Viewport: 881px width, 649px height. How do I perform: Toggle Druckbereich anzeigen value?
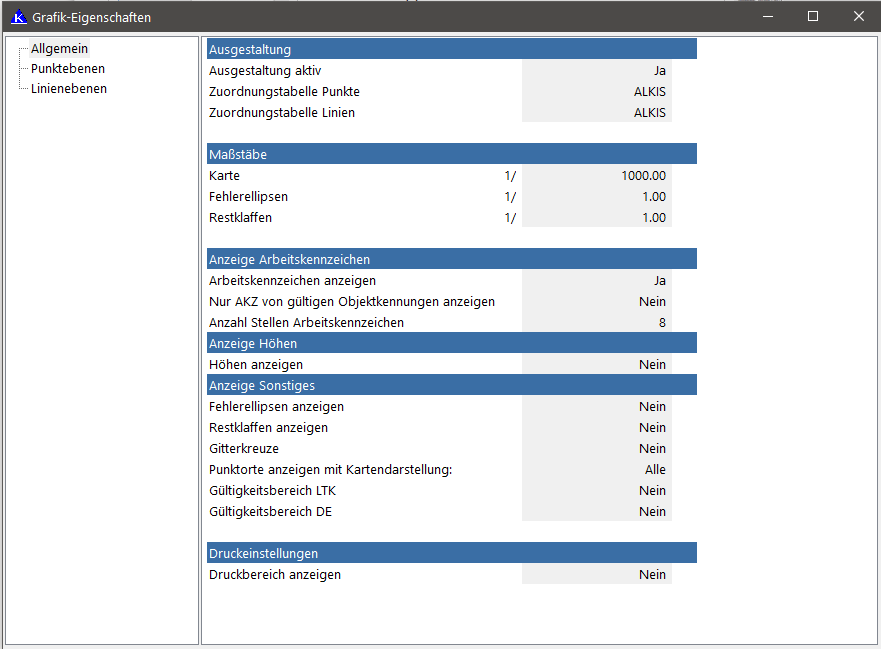[x=597, y=575]
